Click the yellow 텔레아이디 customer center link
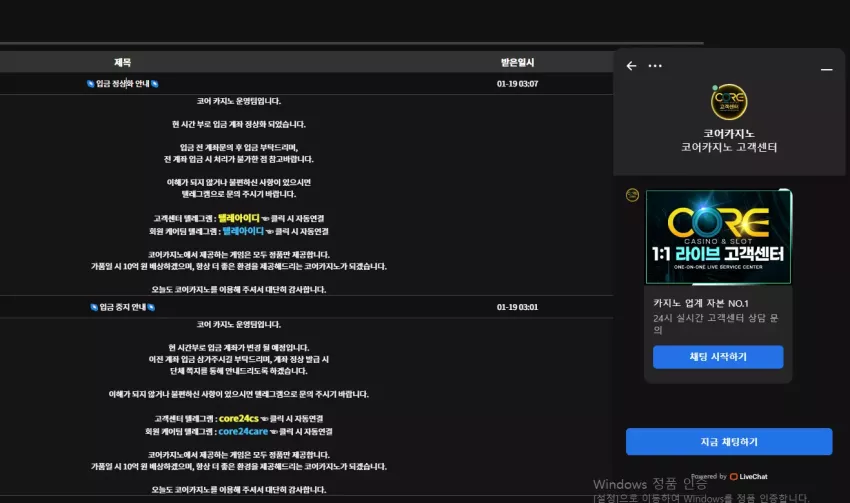This screenshot has height=503, width=850. pos(239,218)
